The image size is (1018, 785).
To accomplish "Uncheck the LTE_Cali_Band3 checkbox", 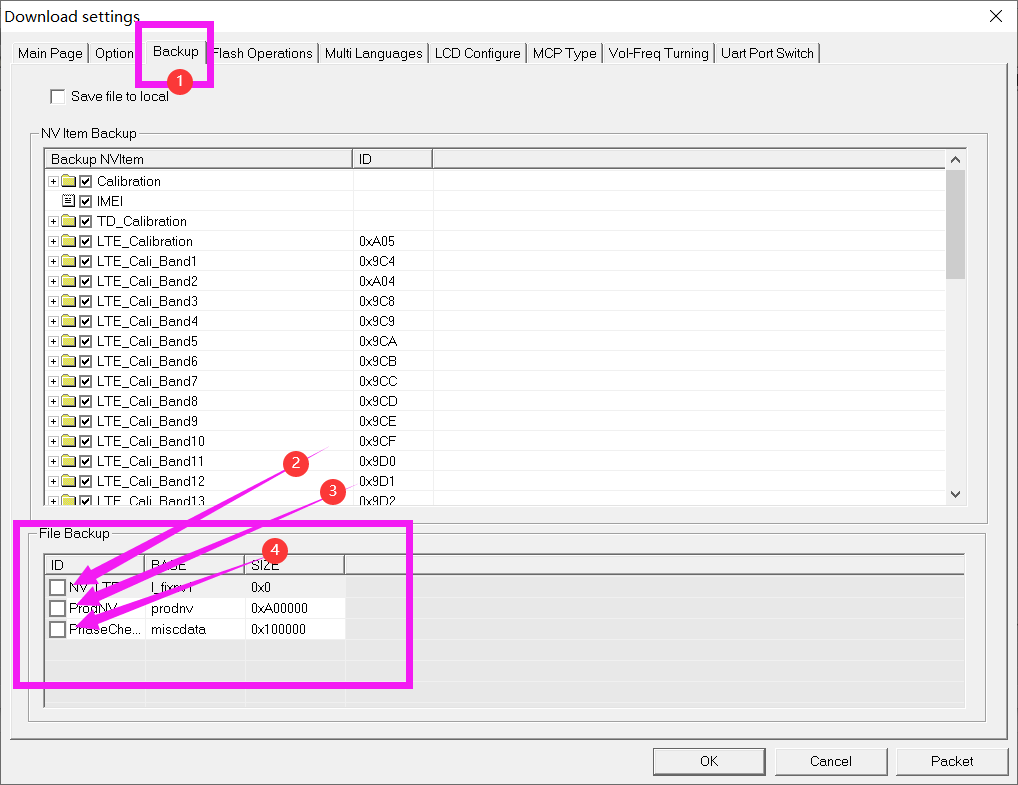I will 86,301.
